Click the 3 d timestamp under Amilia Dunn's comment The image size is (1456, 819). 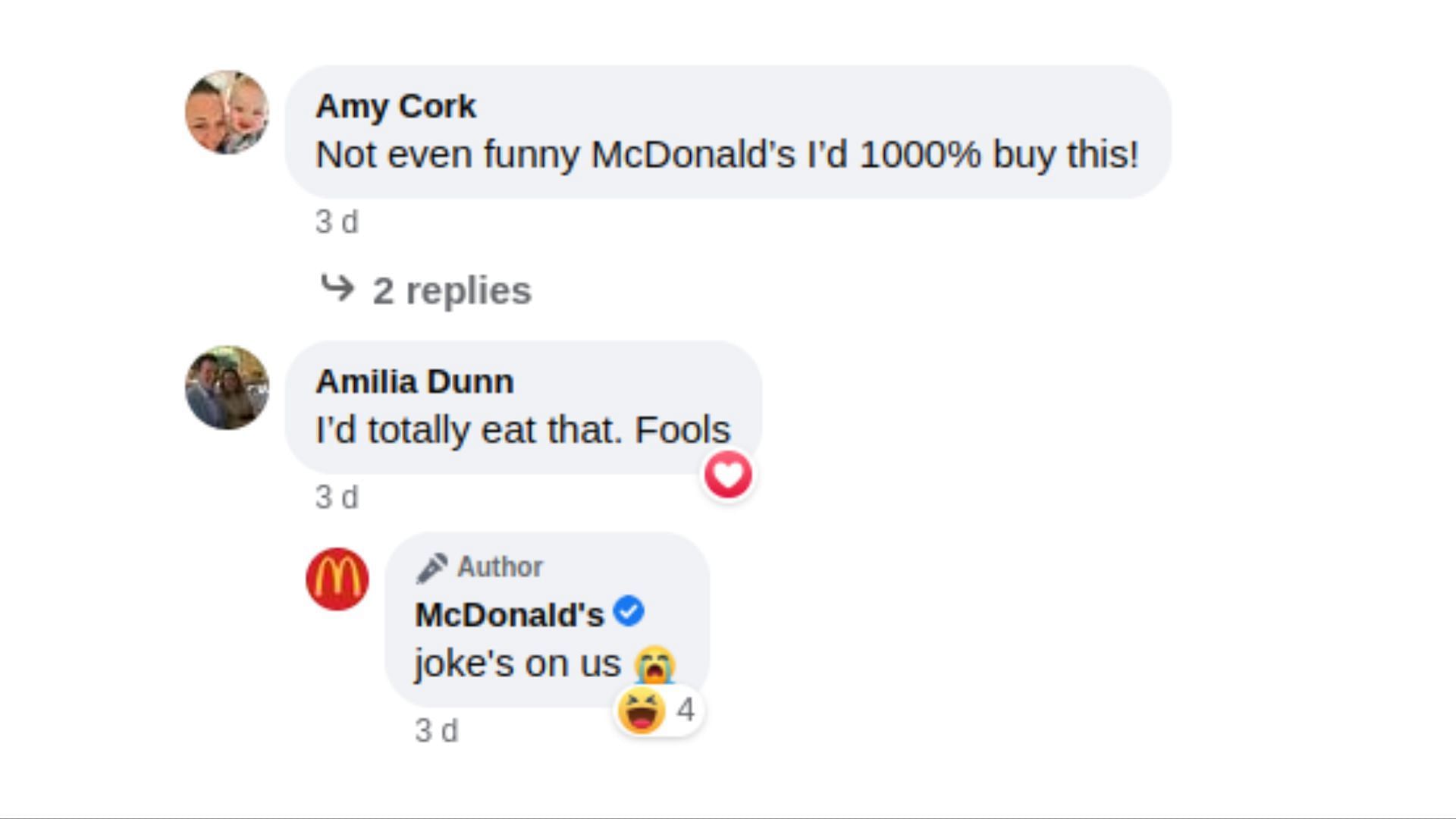[x=337, y=497]
